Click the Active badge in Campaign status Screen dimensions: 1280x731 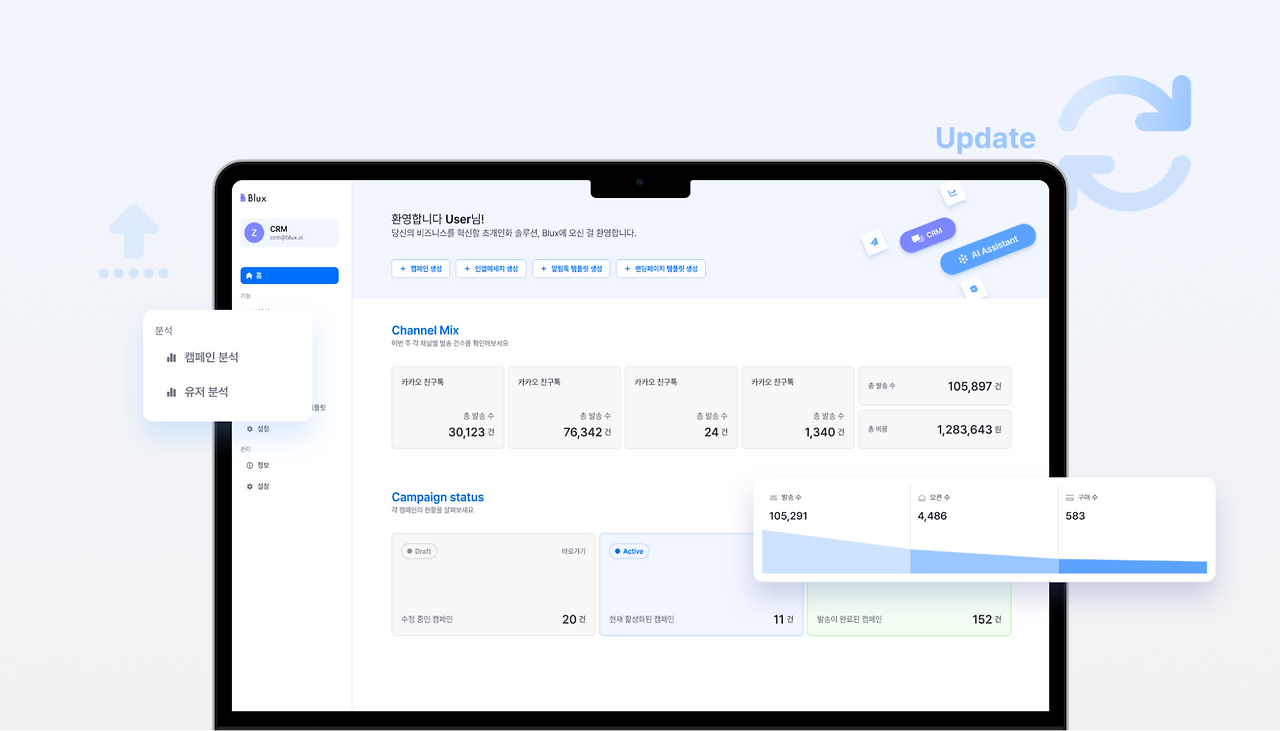[629, 551]
